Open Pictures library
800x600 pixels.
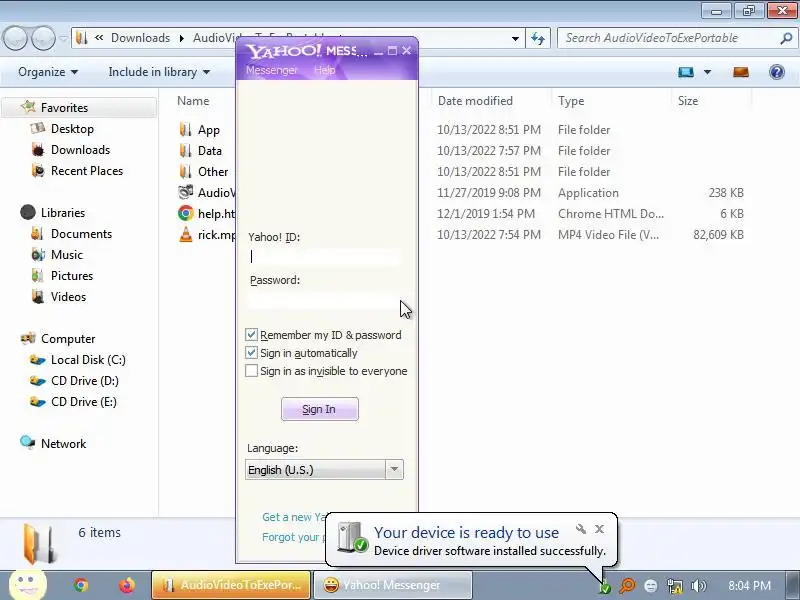(x=72, y=275)
